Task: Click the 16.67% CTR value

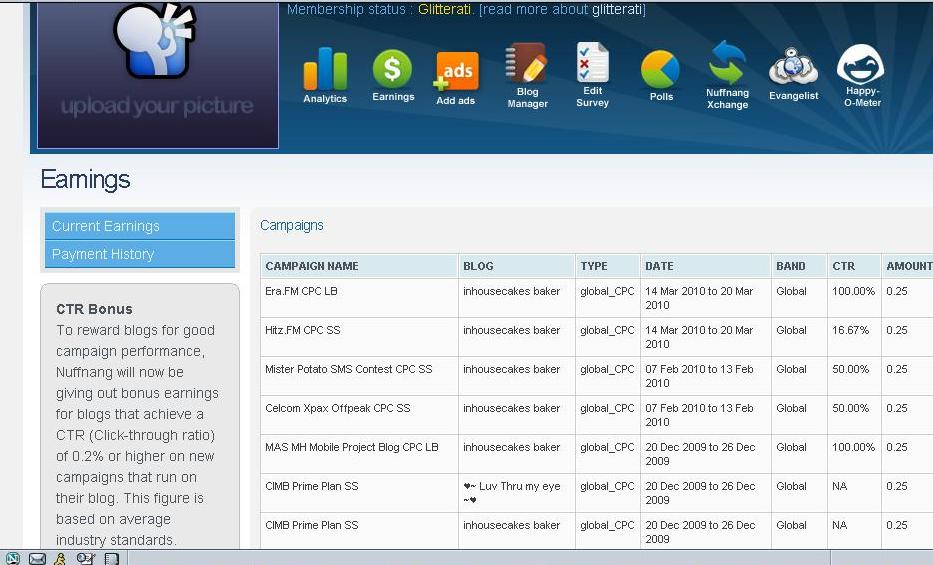Action: click(x=850, y=330)
